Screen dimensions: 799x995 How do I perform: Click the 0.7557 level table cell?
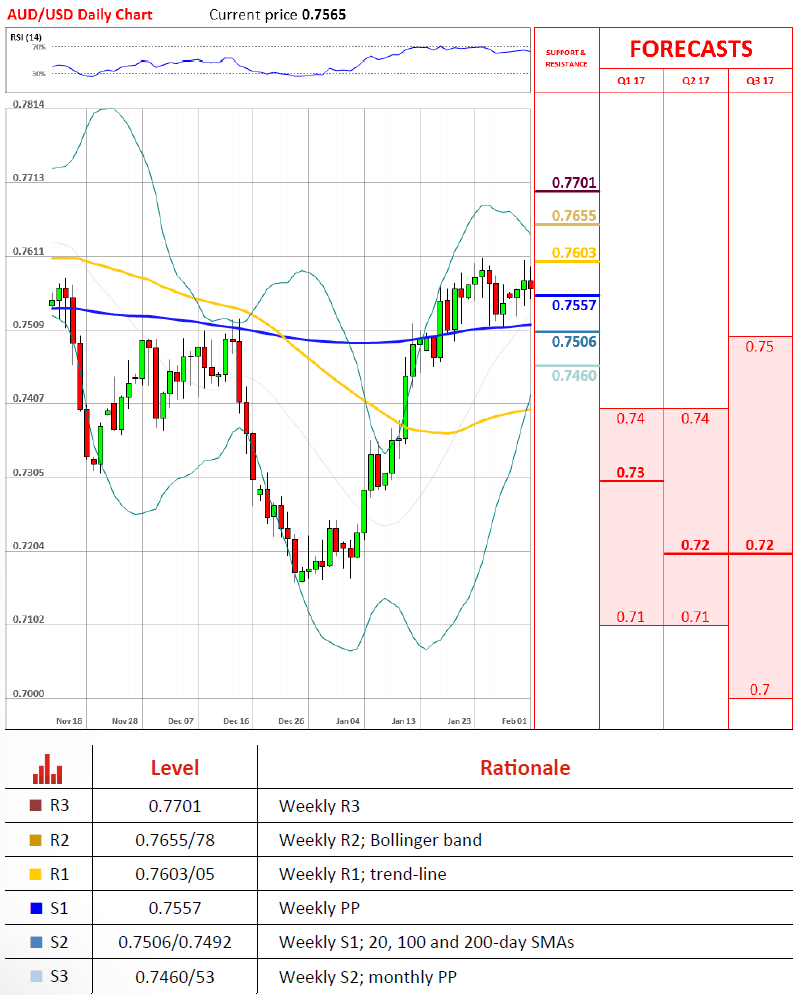(x=175, y=908)
